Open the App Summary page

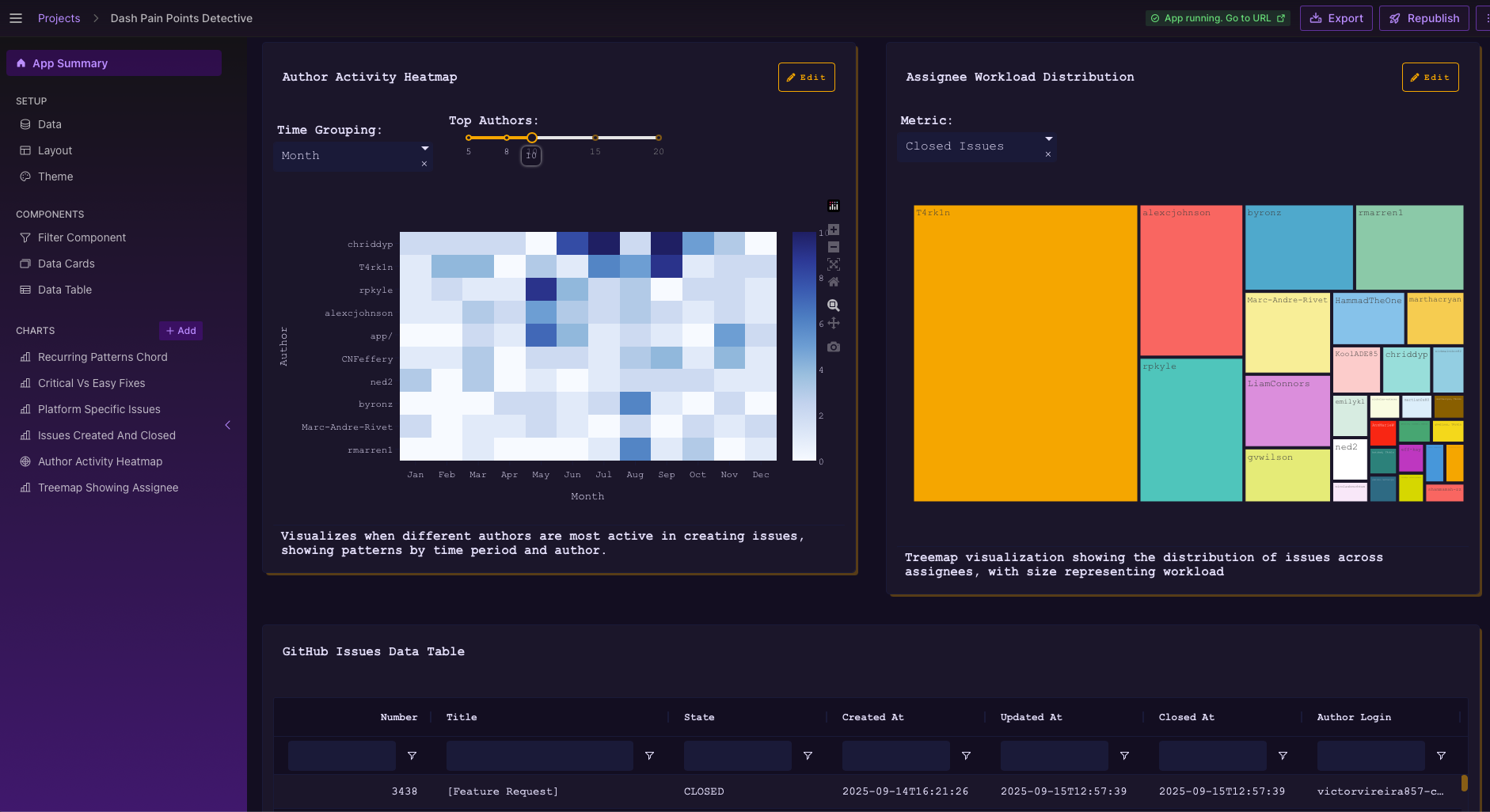pos(114,63)
